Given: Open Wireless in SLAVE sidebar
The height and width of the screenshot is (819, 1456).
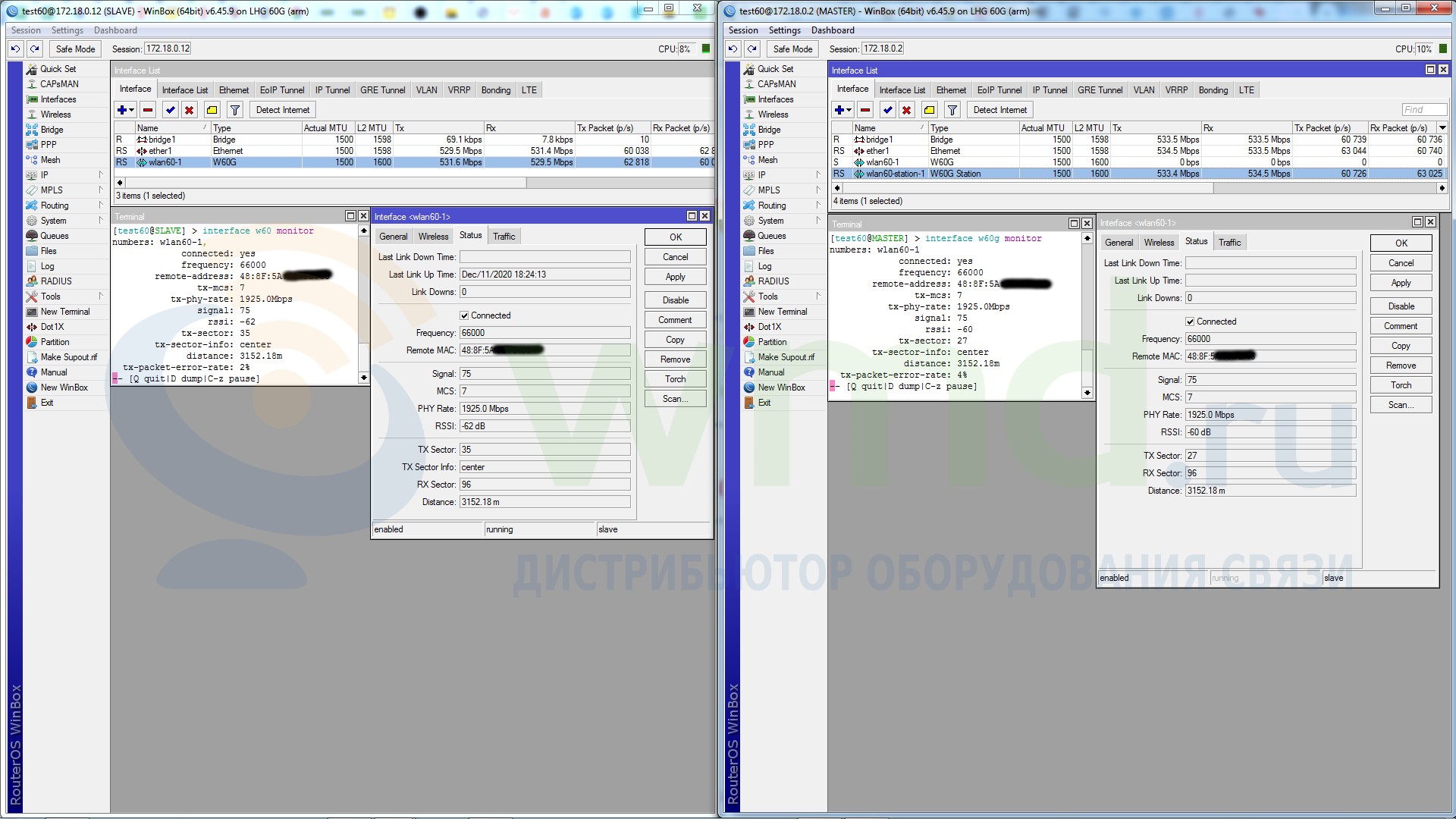Looking at the screenshot, I should [x=55, y=115].
